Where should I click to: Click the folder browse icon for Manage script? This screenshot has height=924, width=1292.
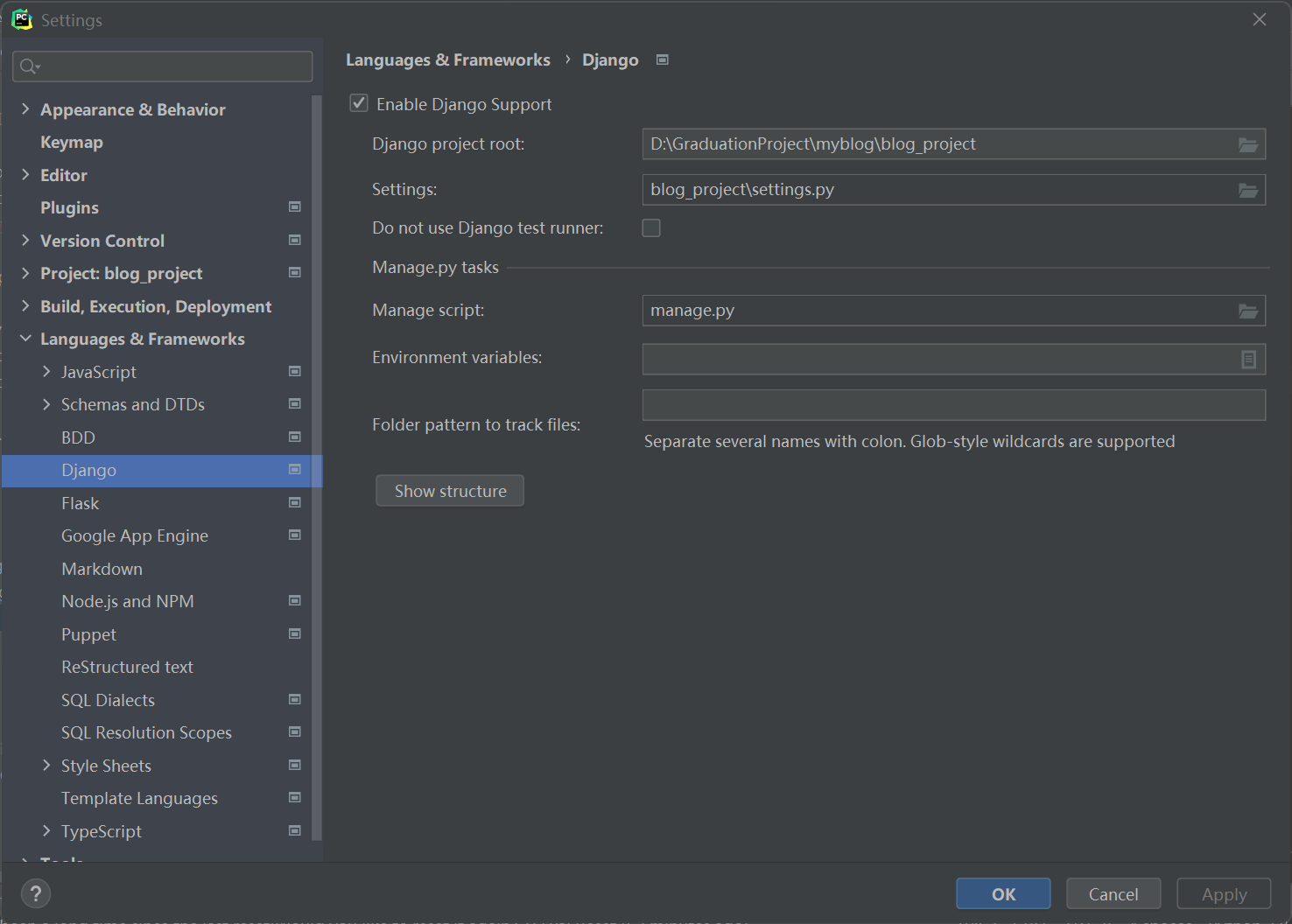pos(1248,311)
